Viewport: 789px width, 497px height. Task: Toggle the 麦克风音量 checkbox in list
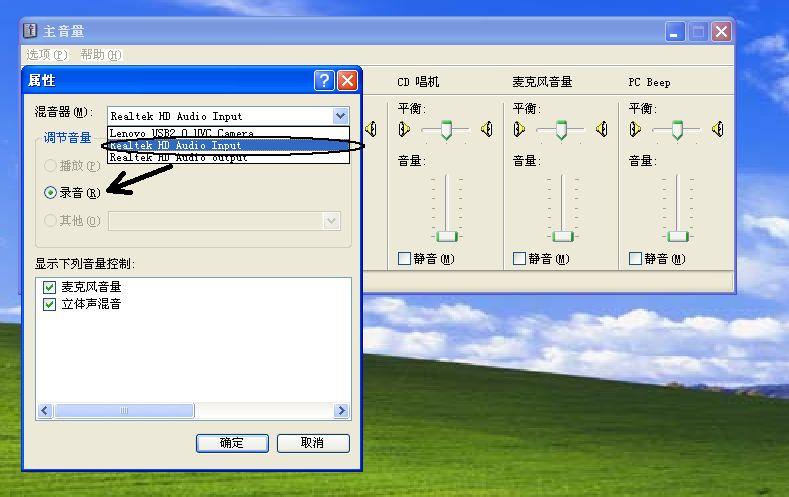(x=49, y=287)
